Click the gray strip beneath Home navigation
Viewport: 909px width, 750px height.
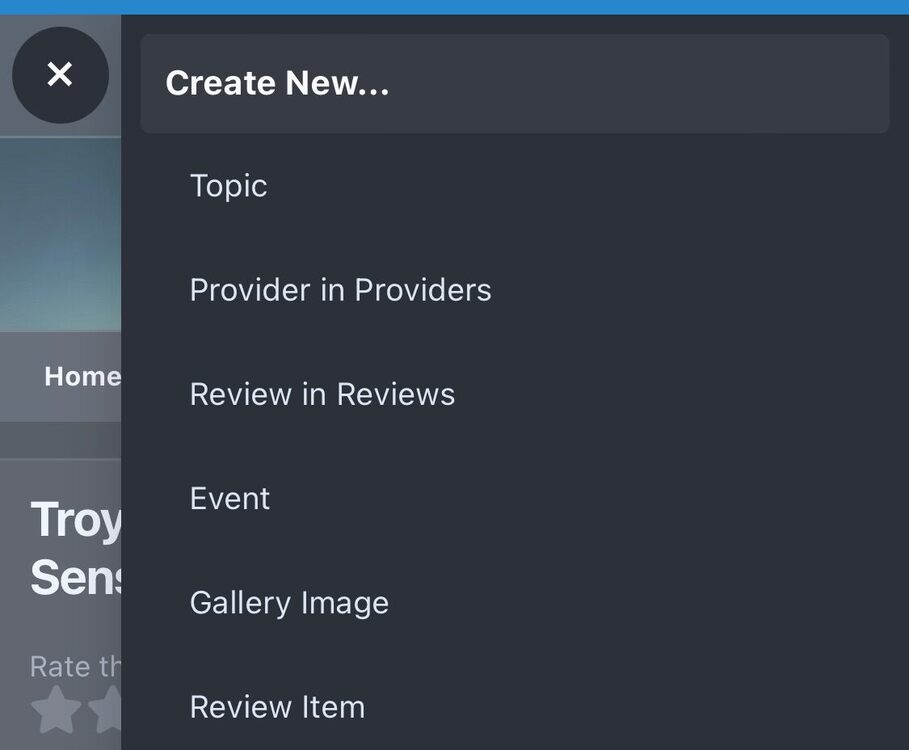click(60, 438)
